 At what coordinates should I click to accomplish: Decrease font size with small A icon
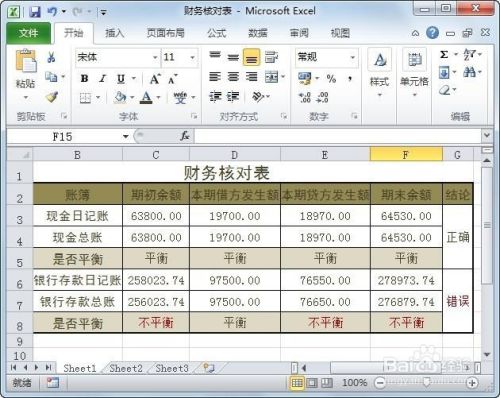(x=172, y=80)
